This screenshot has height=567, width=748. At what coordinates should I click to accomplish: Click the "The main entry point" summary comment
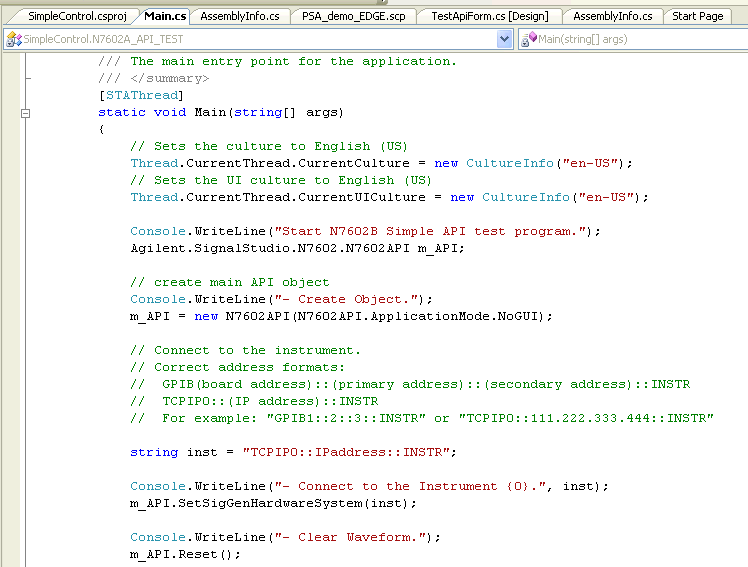click(x=277, y=62)
